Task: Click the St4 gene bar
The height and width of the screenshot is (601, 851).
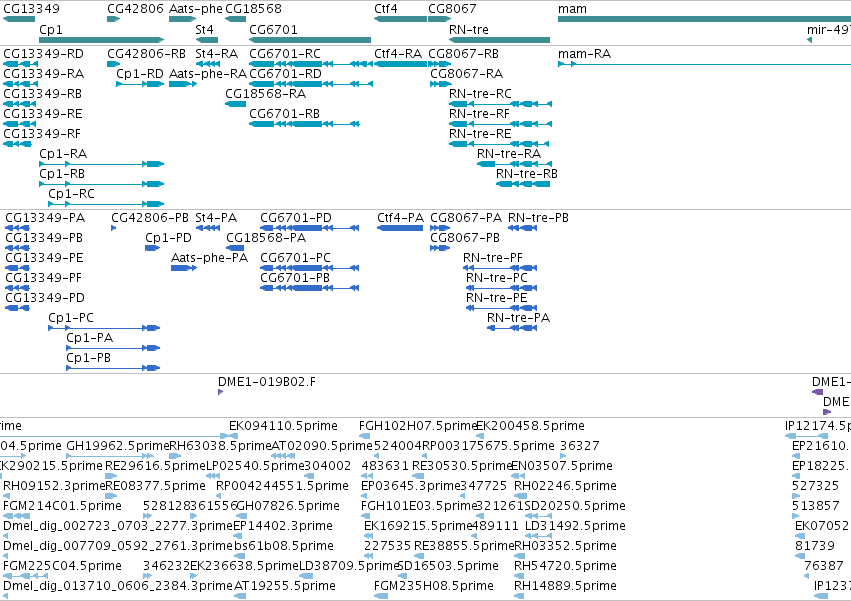Action: point(207,40)
